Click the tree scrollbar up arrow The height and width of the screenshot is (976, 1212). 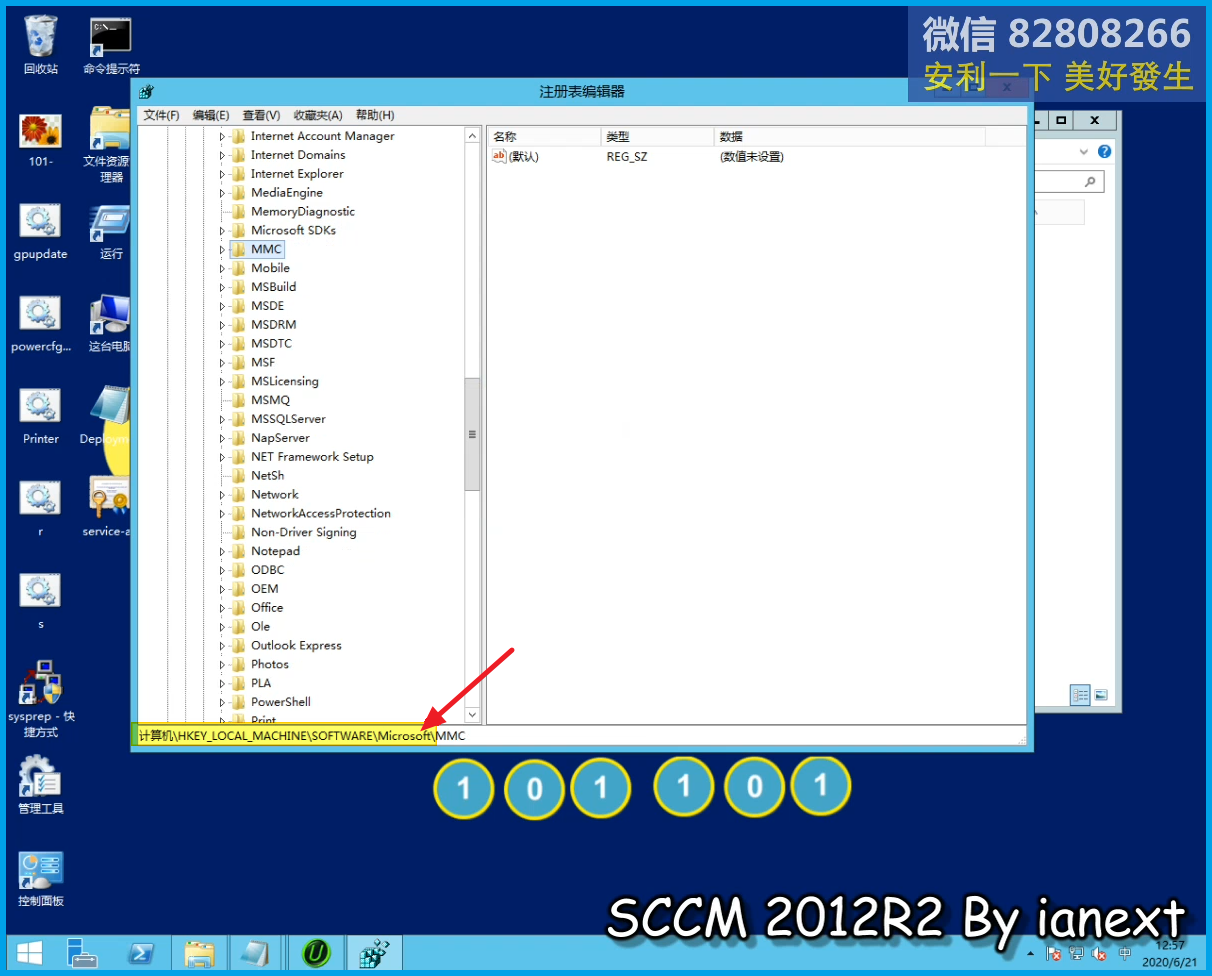473,135
